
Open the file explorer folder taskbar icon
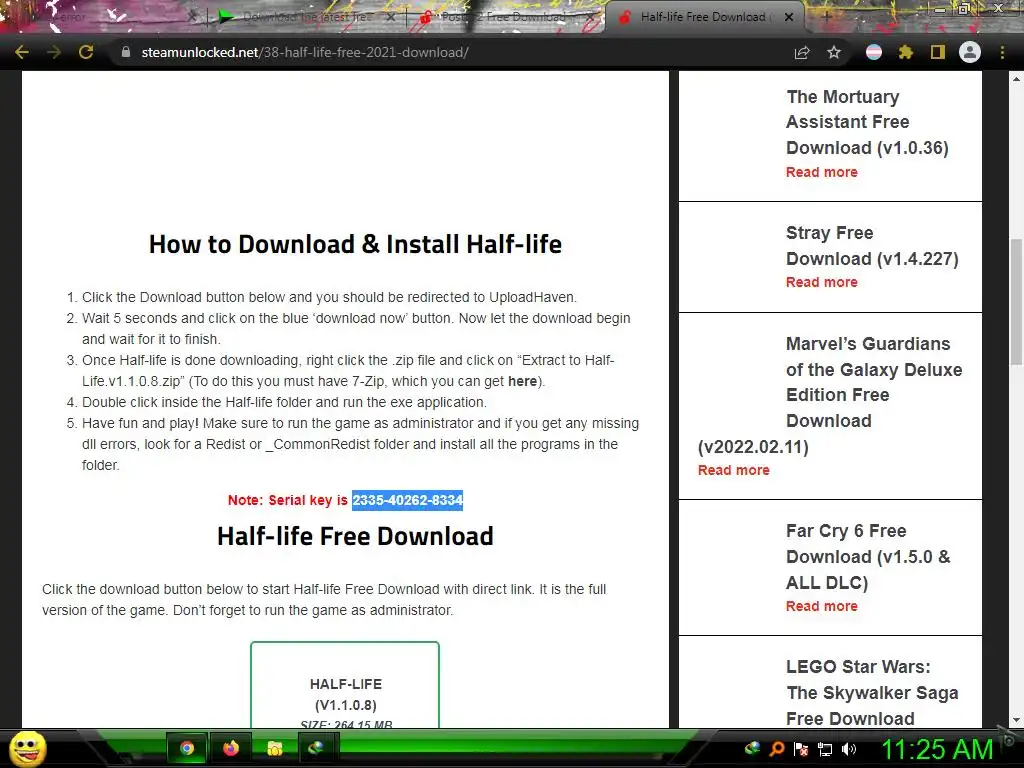[x=275, y=748]
